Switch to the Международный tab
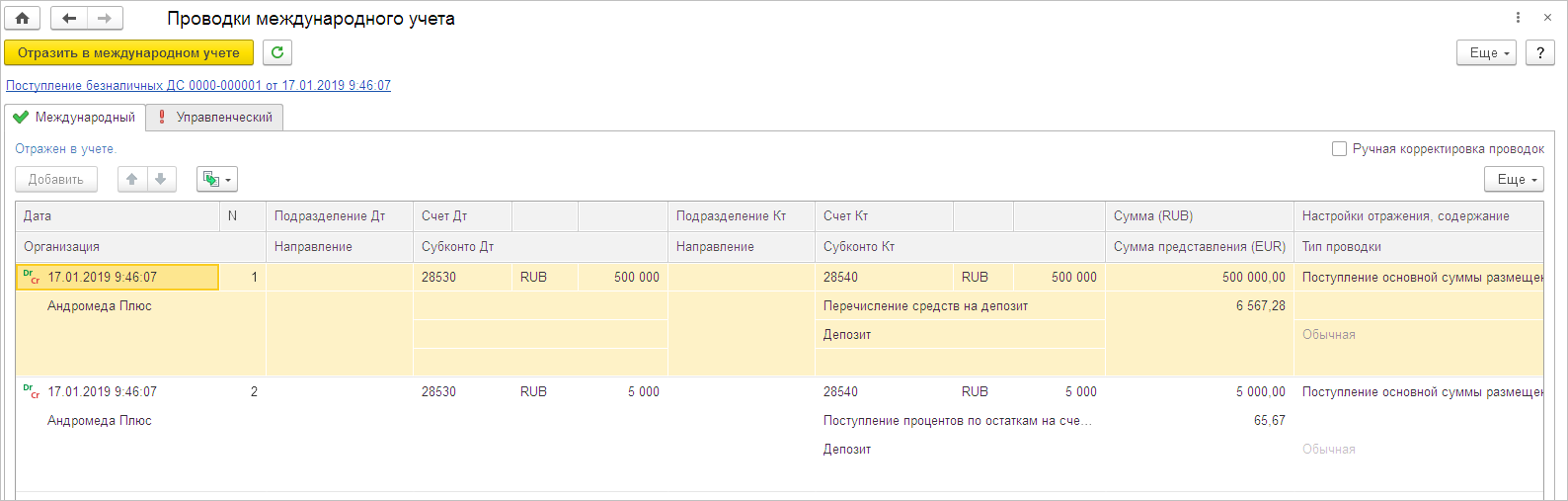 tap(75, 118)
